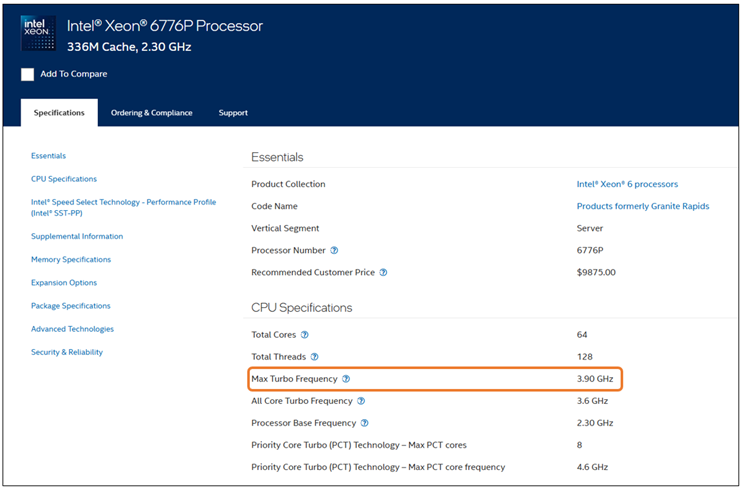Go to CPU Specifications sidebar link

coord(64,179)
